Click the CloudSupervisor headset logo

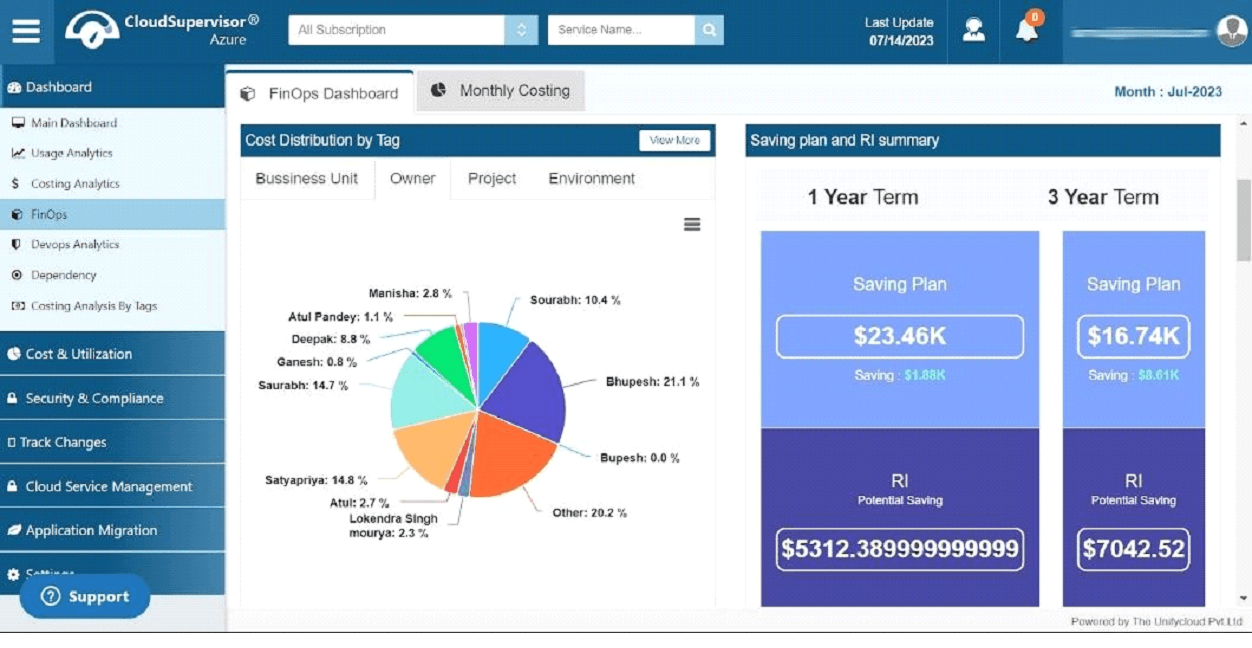(92, 30)
